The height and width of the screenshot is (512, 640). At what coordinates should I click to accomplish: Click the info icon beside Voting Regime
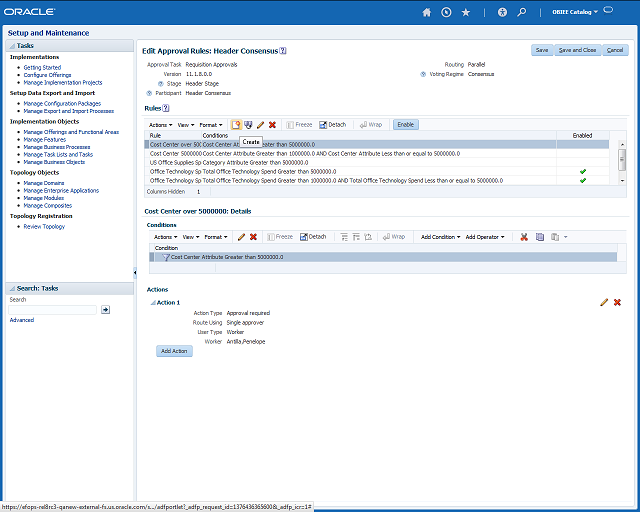click(x=423, y=74)
